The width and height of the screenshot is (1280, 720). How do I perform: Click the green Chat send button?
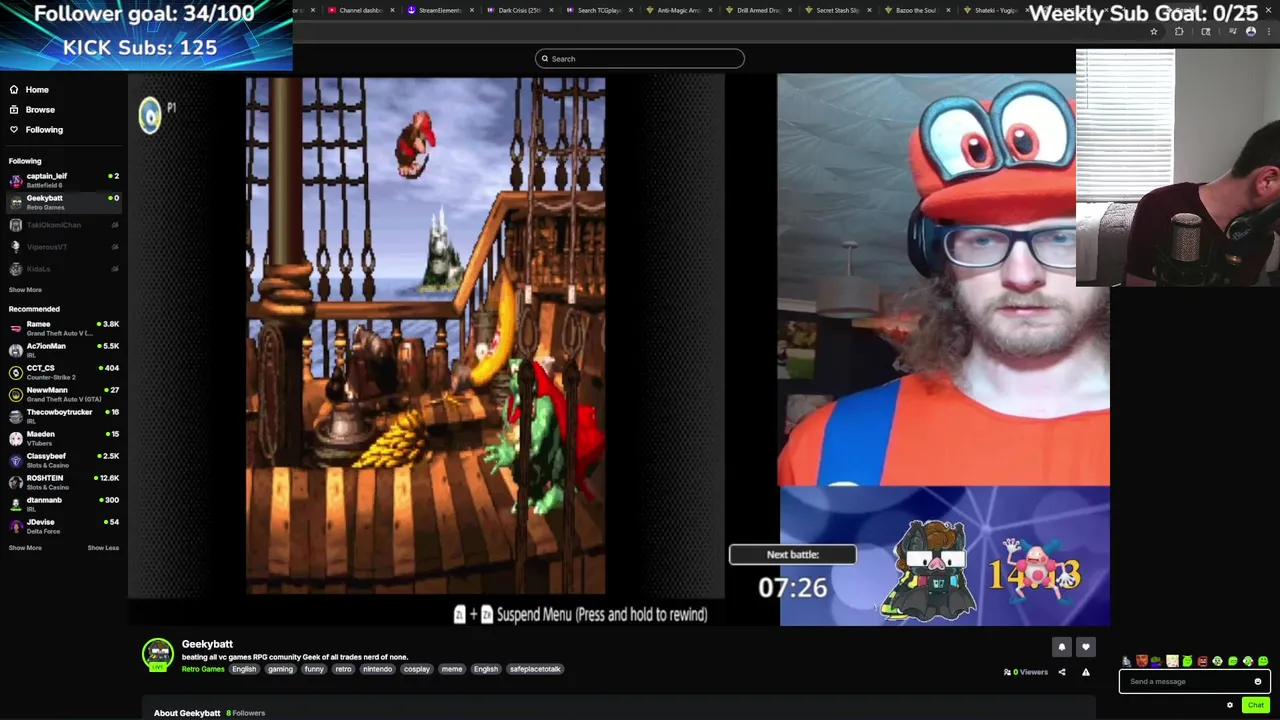click(1256, 705)
